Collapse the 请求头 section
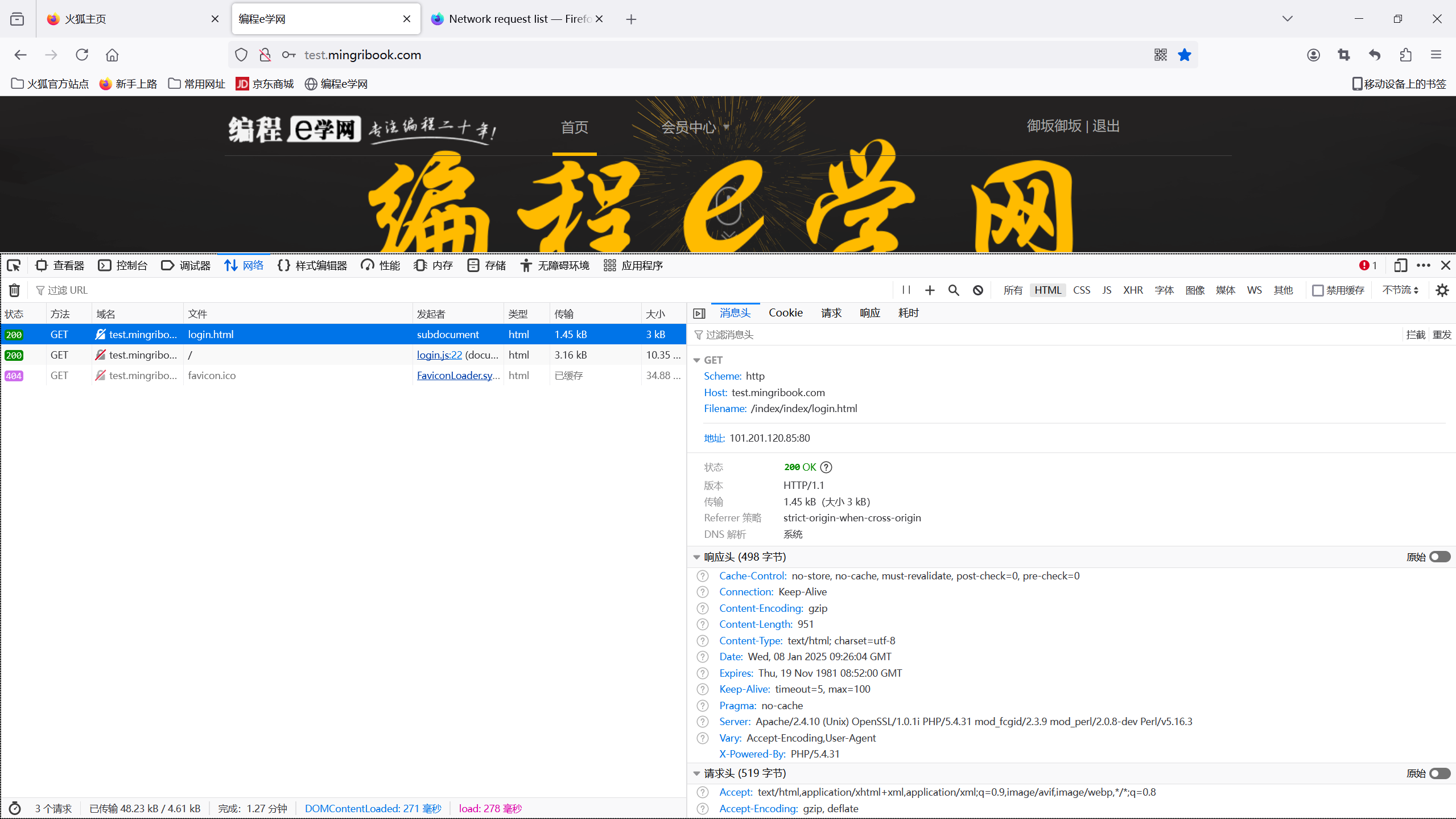This screenshot has width=1456, height=819. point(696,773)
